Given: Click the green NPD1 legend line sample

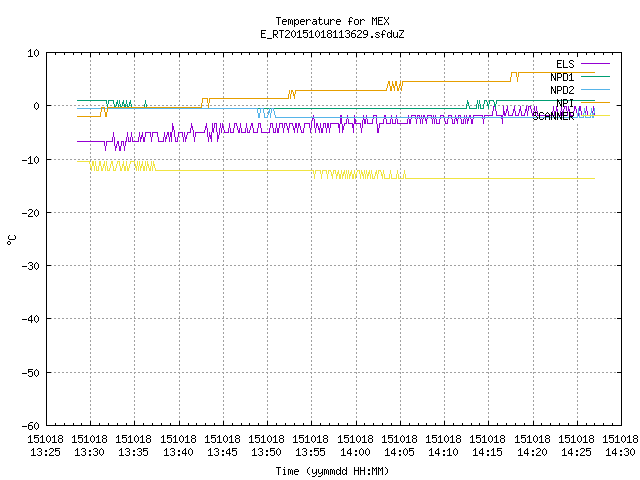Looking at the screenshot, I should 595,76.
